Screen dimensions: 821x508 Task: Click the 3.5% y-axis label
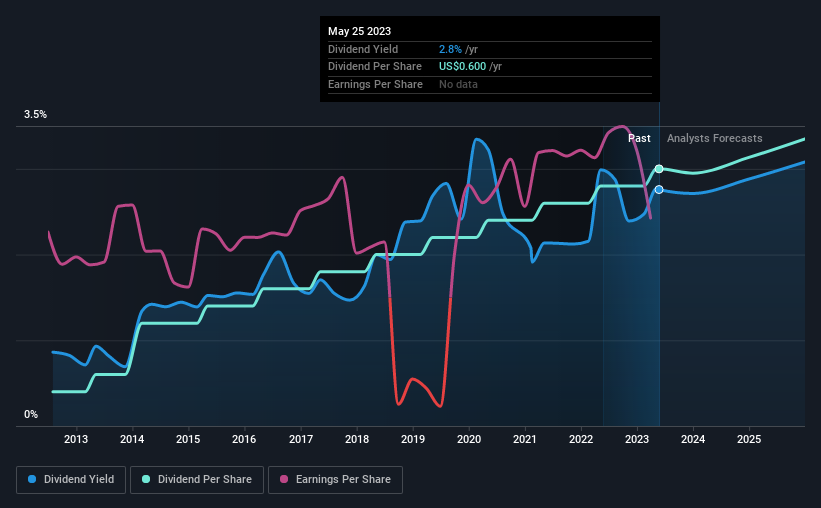coord(35,114)
